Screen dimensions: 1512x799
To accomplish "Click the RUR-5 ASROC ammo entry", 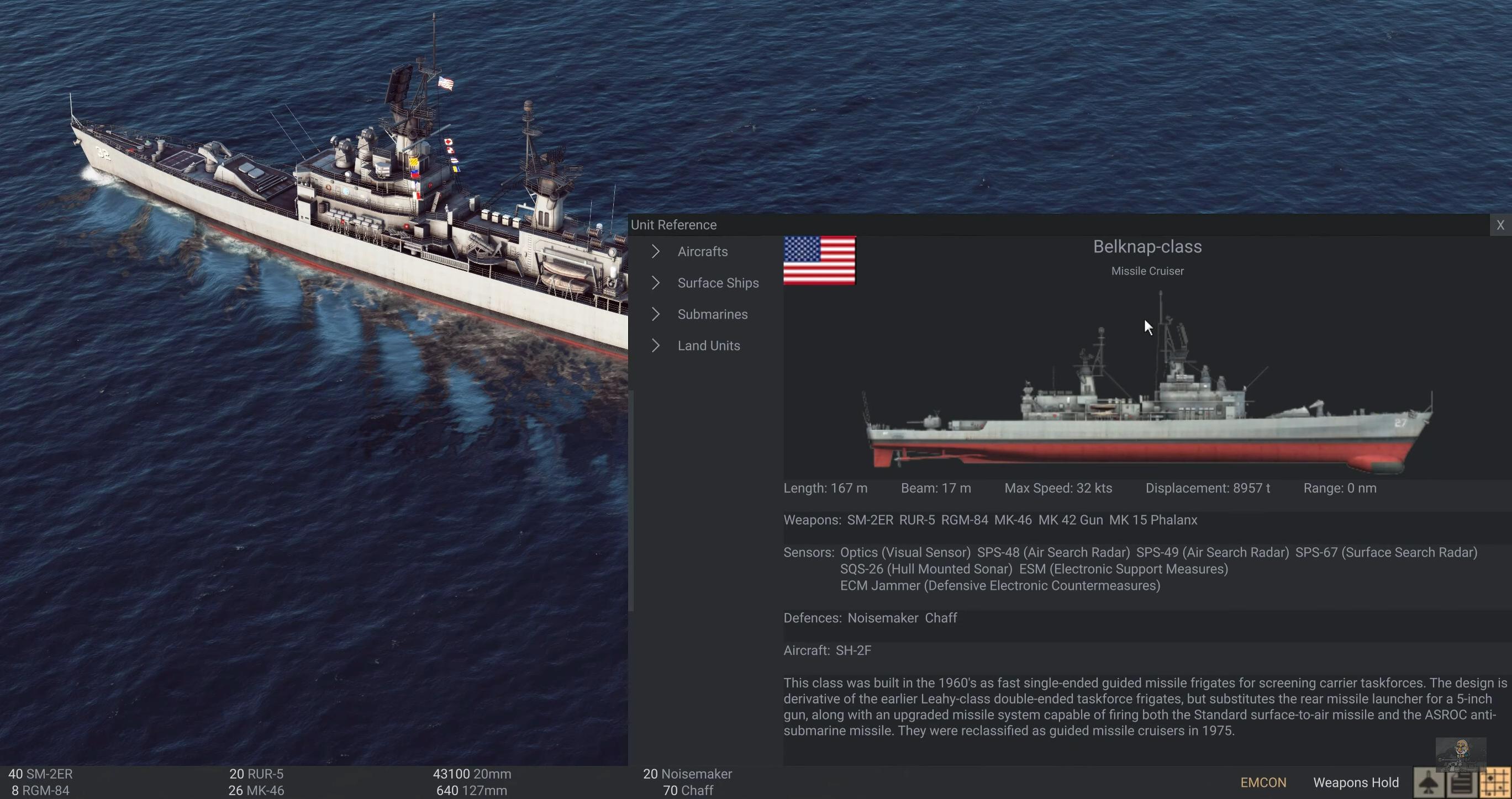I will click(256, 774).
